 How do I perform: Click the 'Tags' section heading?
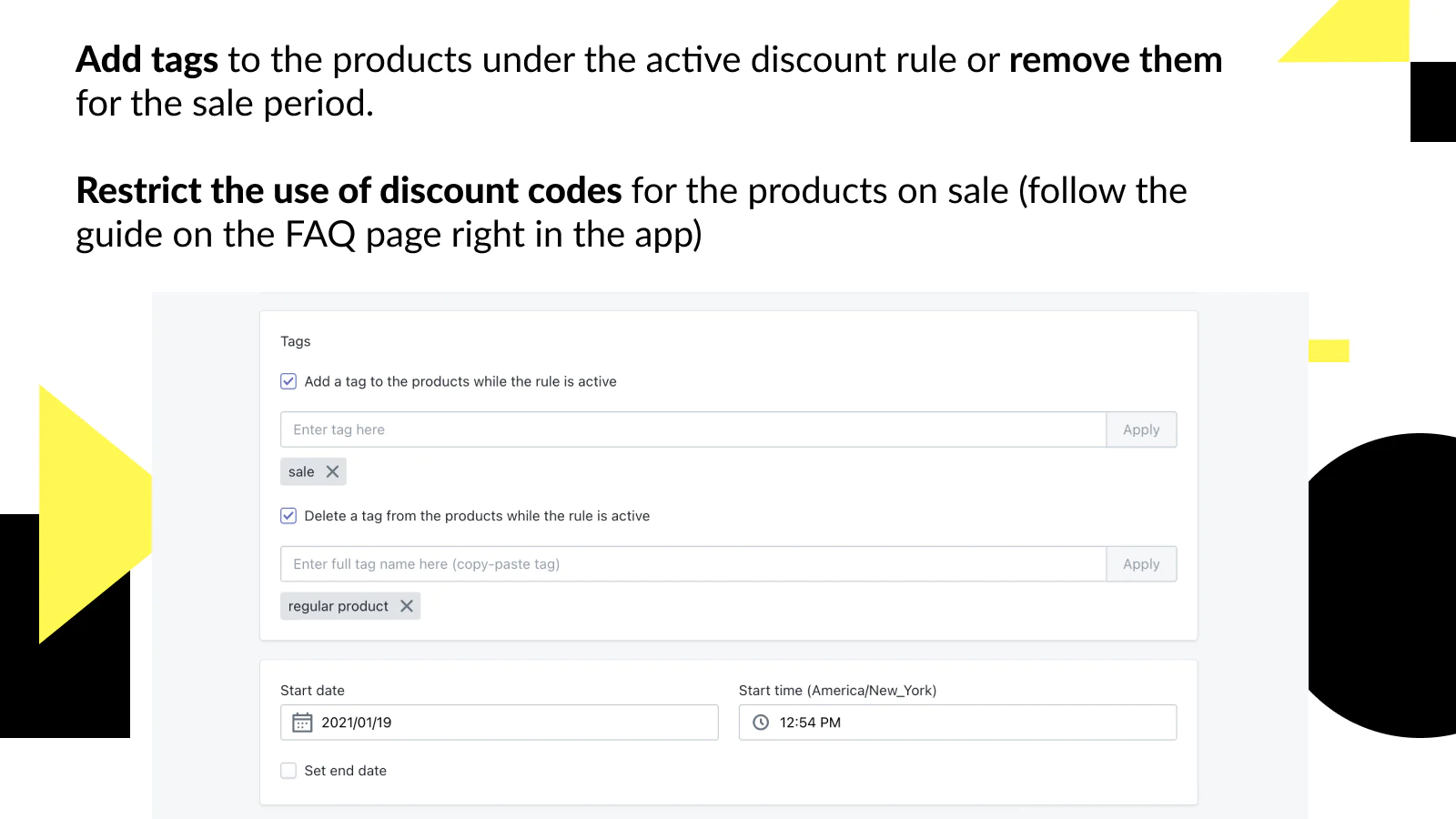tap(296, 341)
